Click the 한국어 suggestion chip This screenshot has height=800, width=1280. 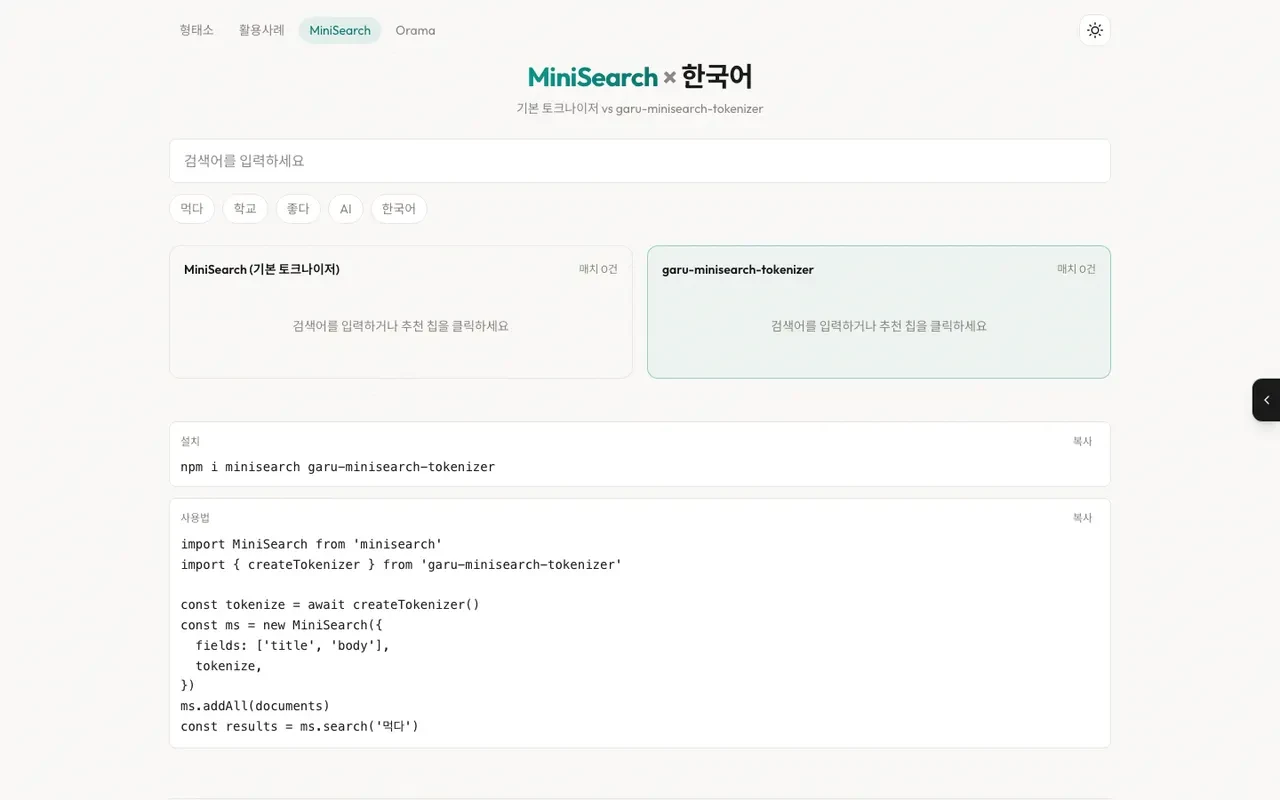[x=399, y=209]
